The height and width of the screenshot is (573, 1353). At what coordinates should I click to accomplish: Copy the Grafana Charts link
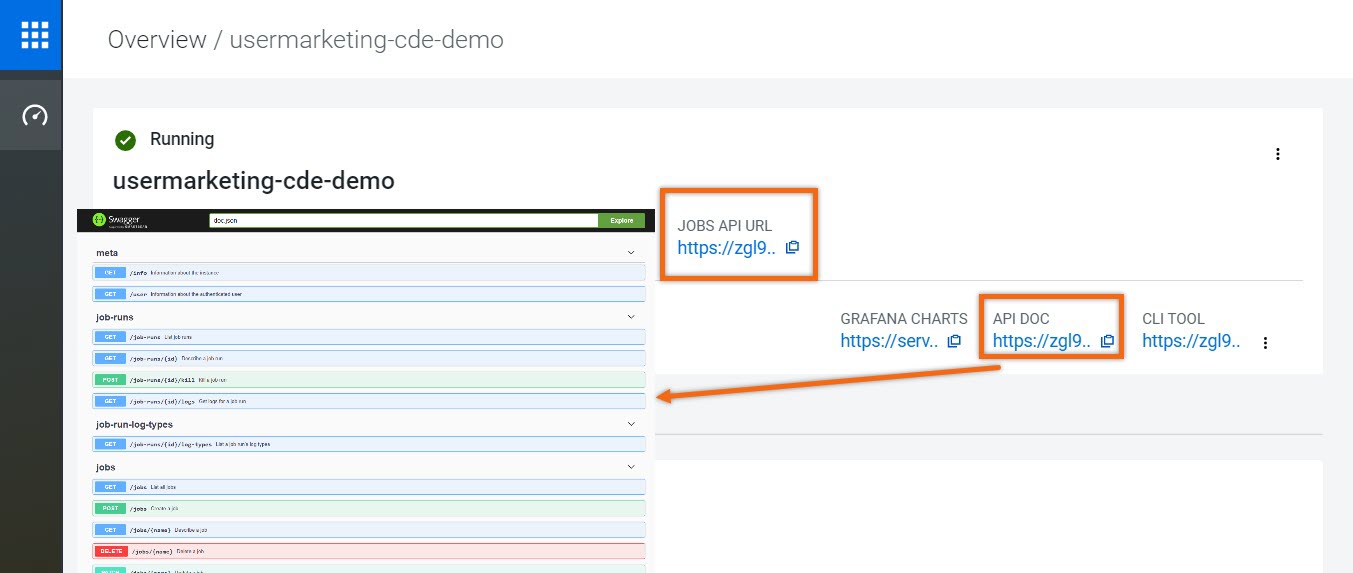coord(954,341)
